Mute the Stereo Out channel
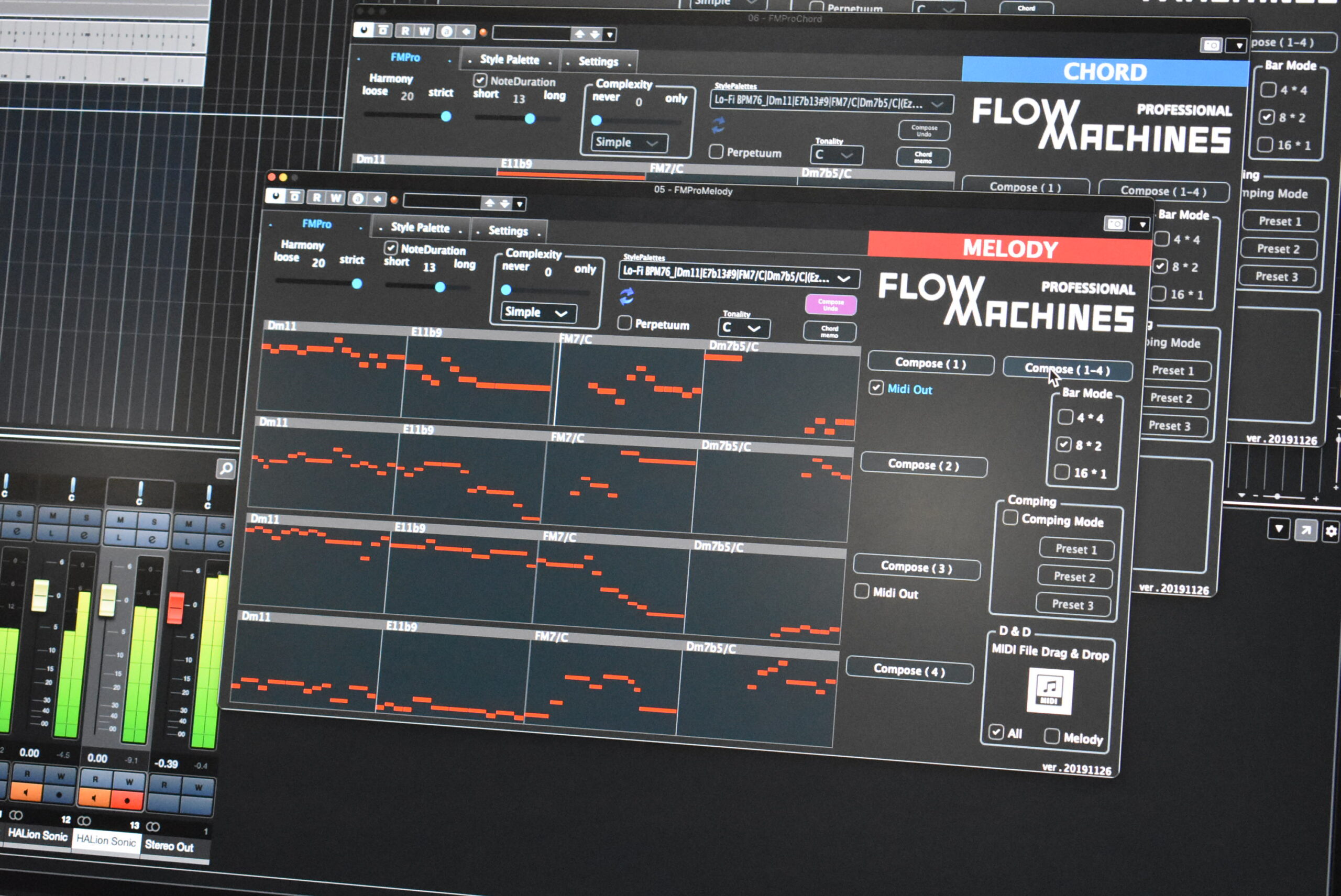The width and height of the screenshot is (1341, 896). (x=189, y=524)
